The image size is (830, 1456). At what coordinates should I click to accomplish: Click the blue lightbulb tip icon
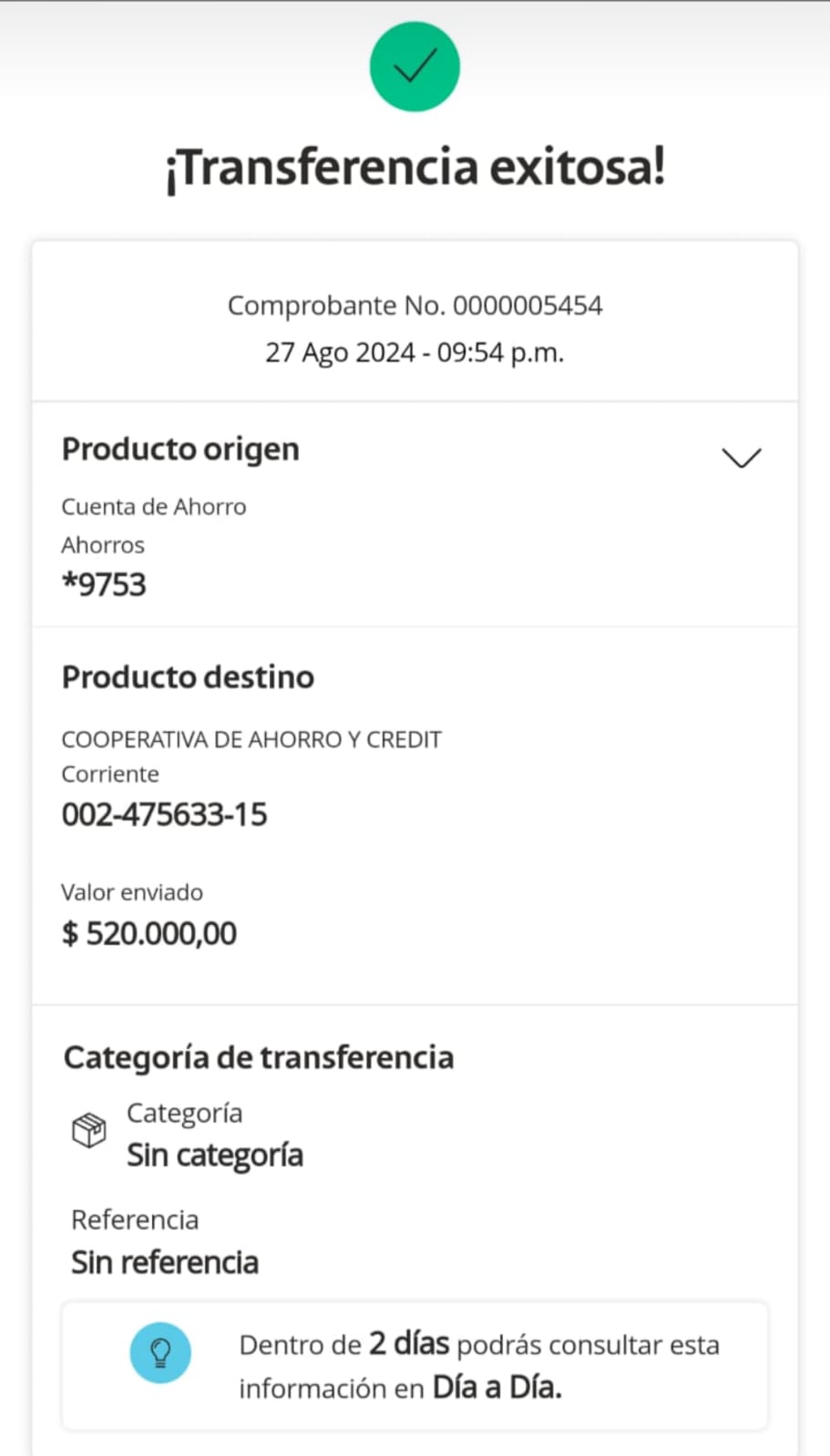pos(160,1353)
